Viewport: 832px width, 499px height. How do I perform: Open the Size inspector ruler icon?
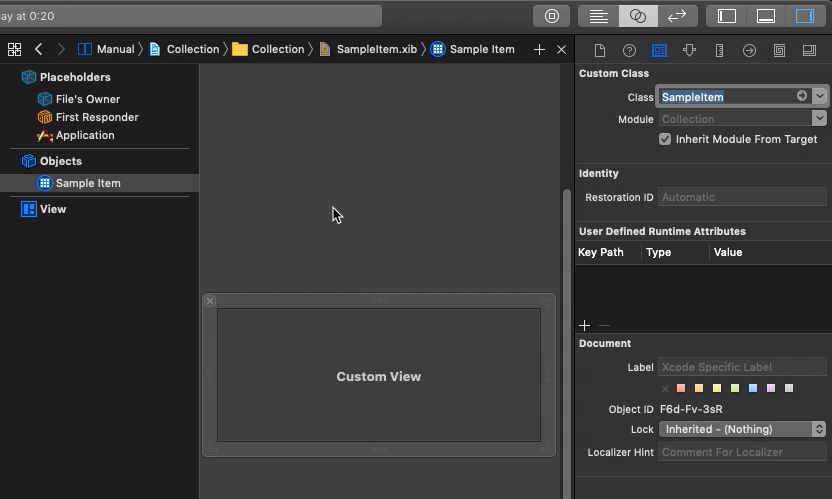coord(719,50)
